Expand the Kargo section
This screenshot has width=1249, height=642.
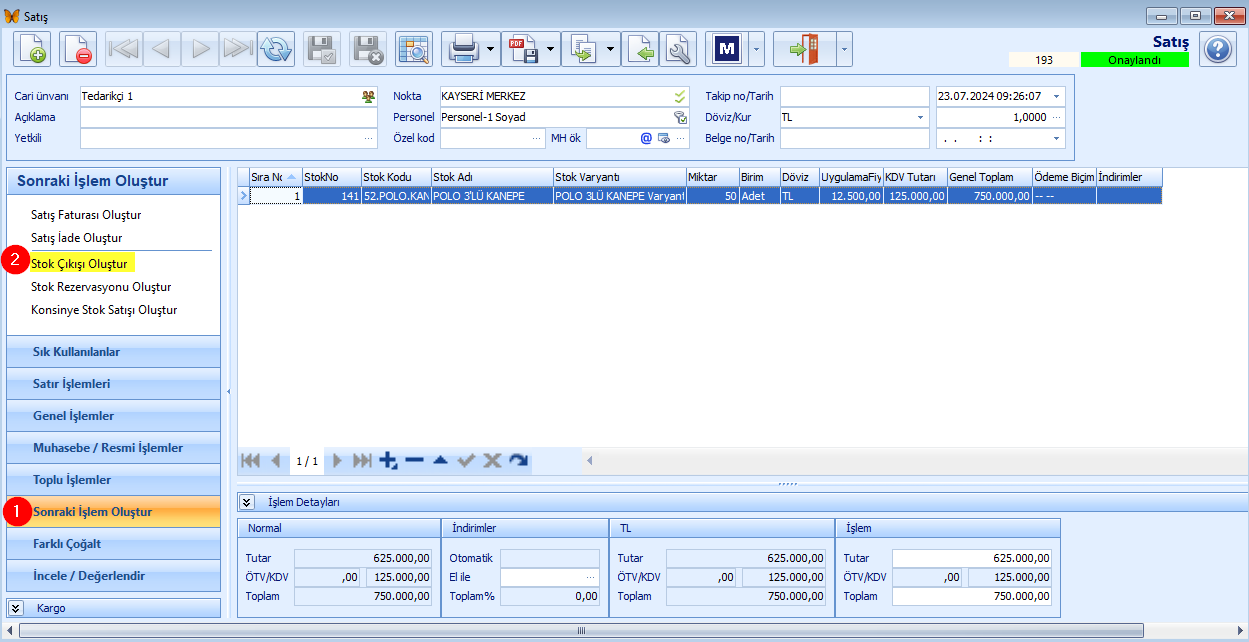click(17, 608)
